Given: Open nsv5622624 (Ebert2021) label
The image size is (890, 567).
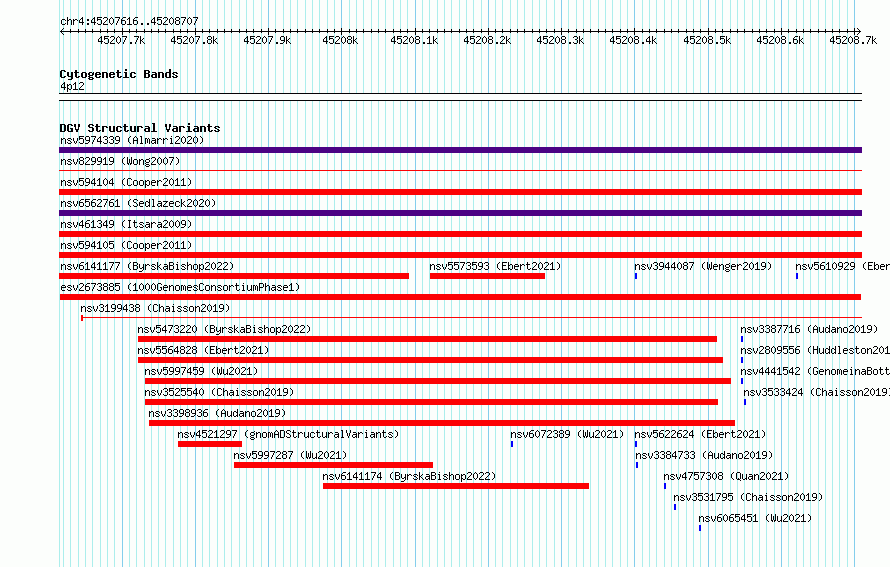Looking at the screenshot, I should [700, 434].
